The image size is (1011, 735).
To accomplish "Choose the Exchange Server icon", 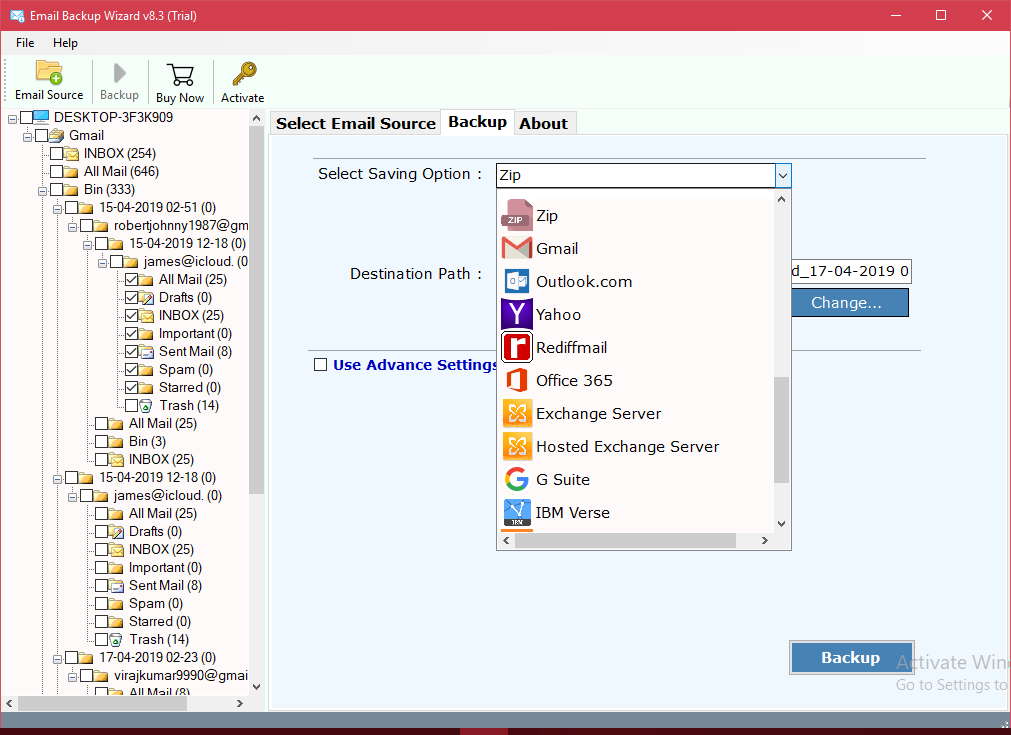I will 516,413.
